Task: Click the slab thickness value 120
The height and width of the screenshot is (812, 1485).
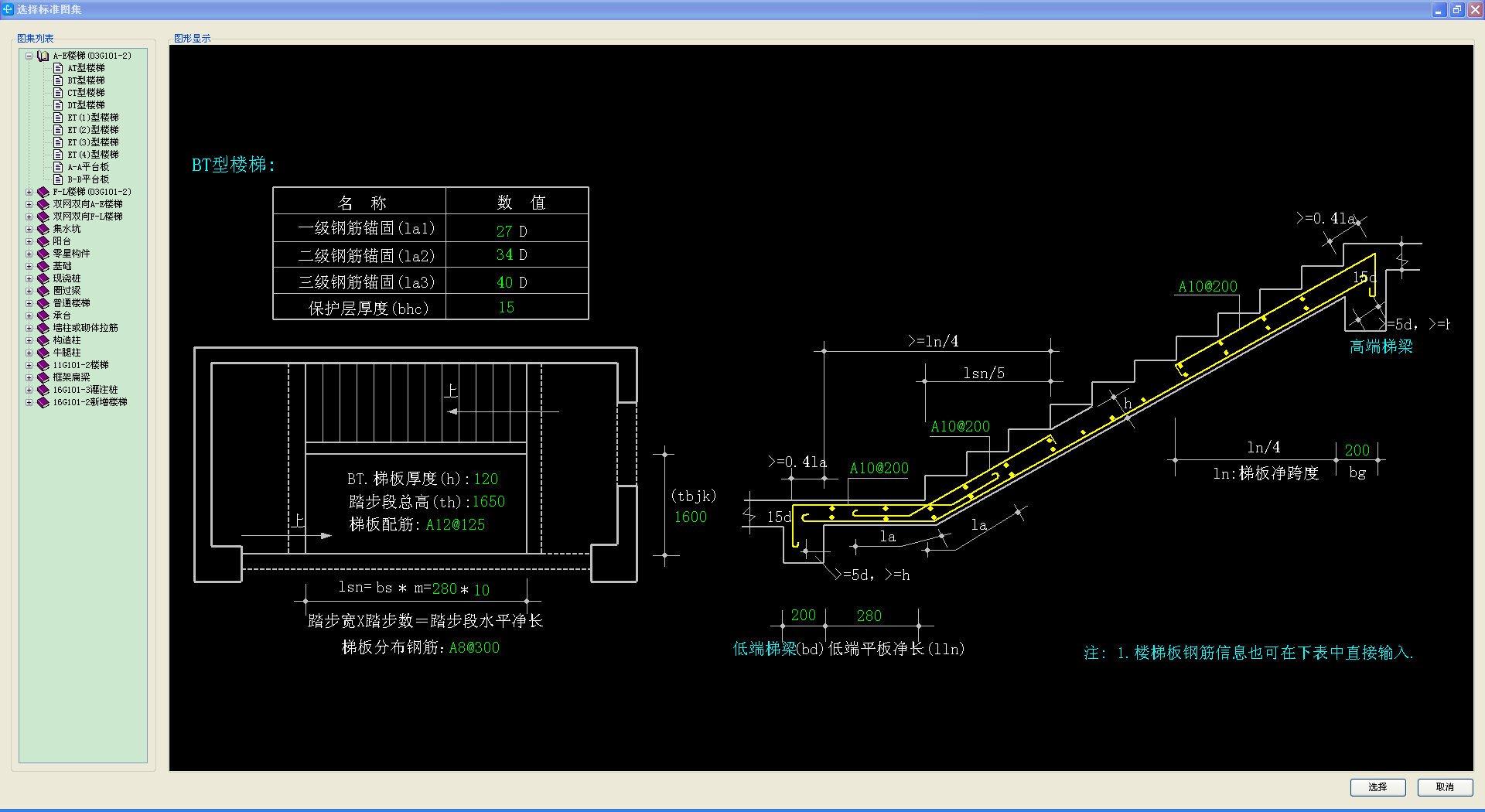Action: (x=486, y=479)
